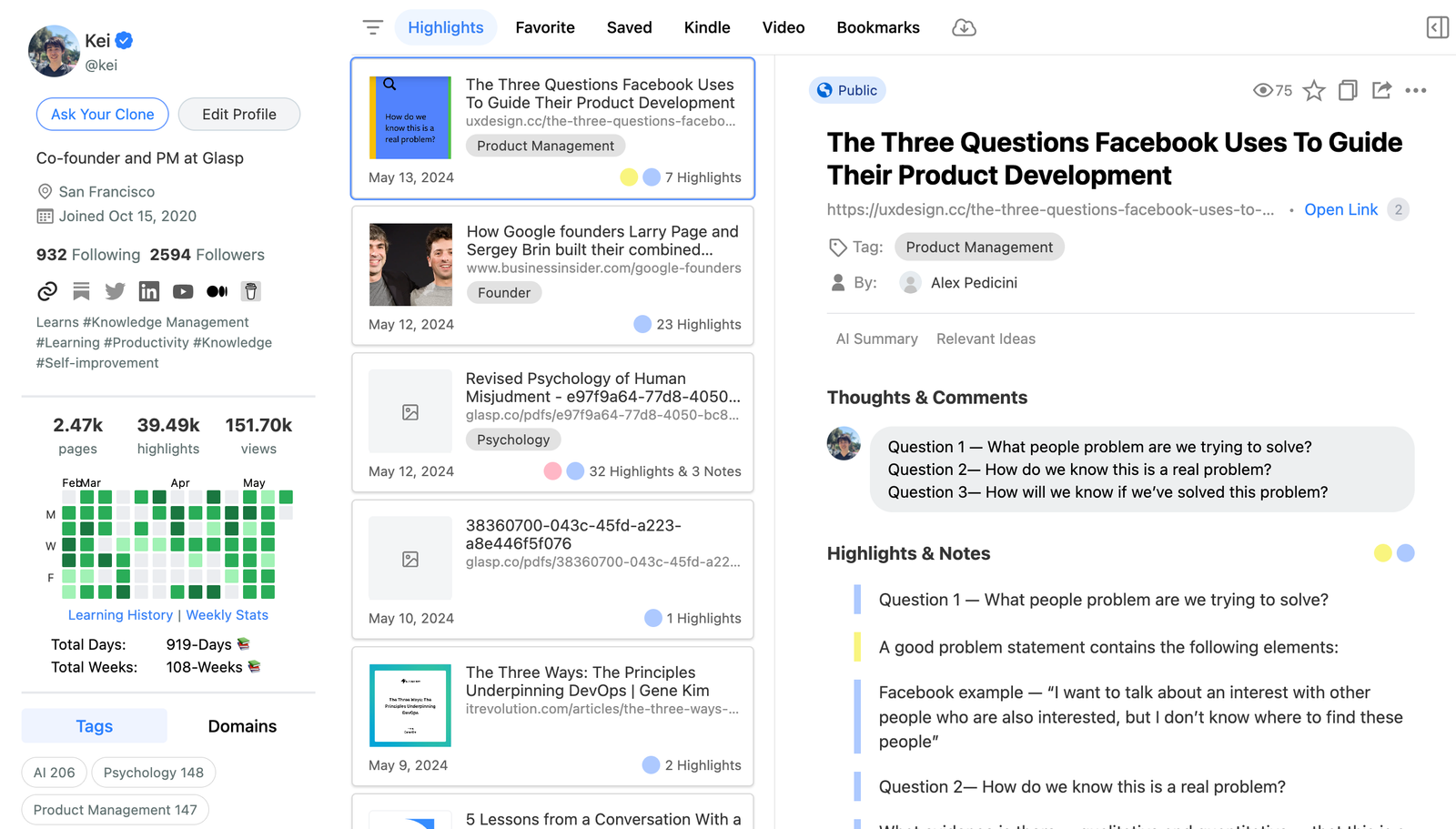Image resolution: width=1456 pixels, height=829 pixels.
Task: Collapse the side panel icon
Action: pyautogui.click(x=1437, y=27)
